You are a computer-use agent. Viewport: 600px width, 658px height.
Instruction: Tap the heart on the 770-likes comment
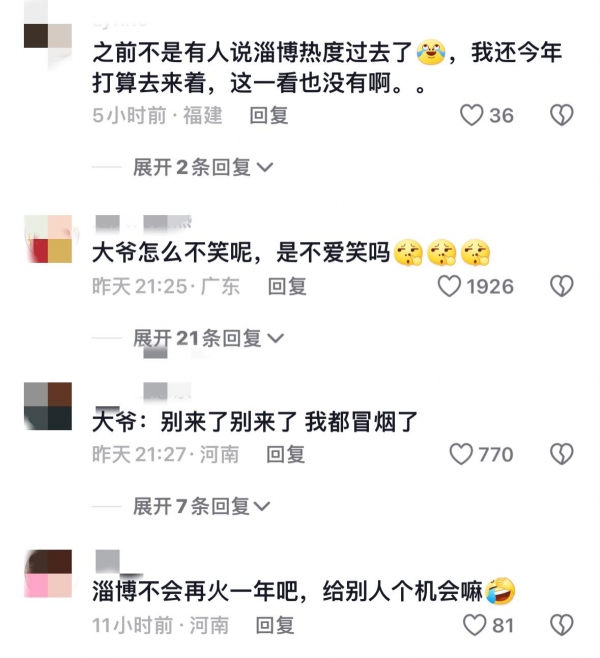[461, 454]
